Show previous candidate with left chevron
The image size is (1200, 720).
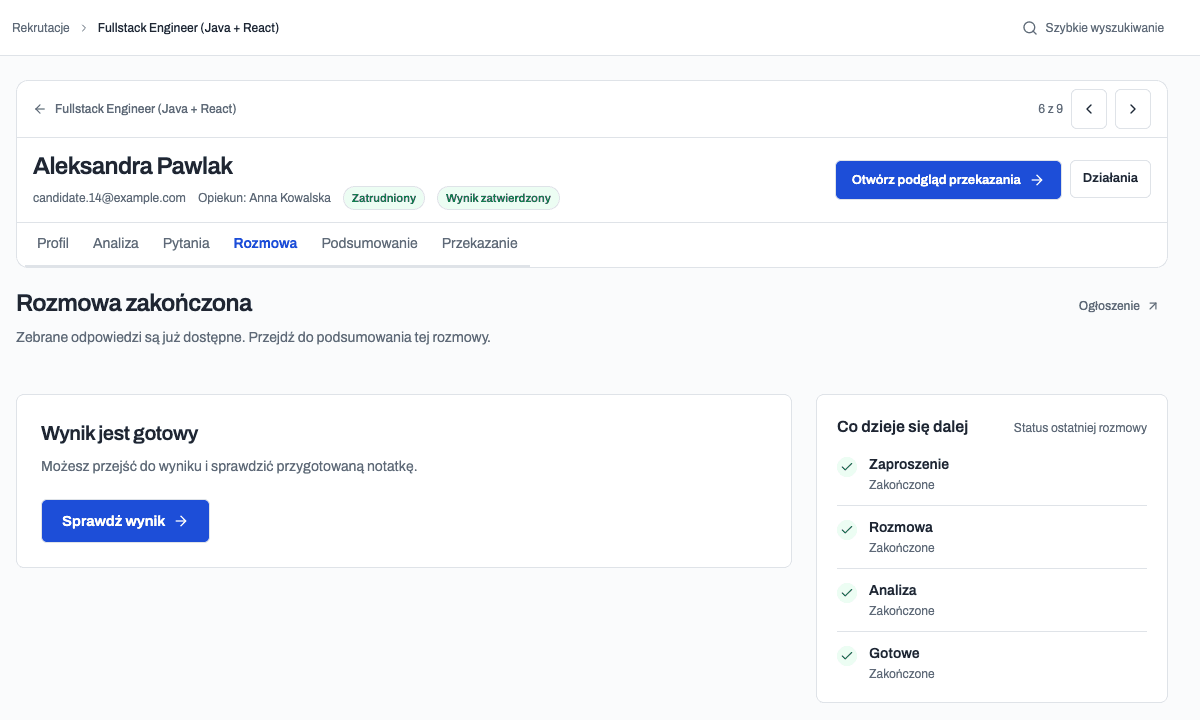coord(1089,109)
